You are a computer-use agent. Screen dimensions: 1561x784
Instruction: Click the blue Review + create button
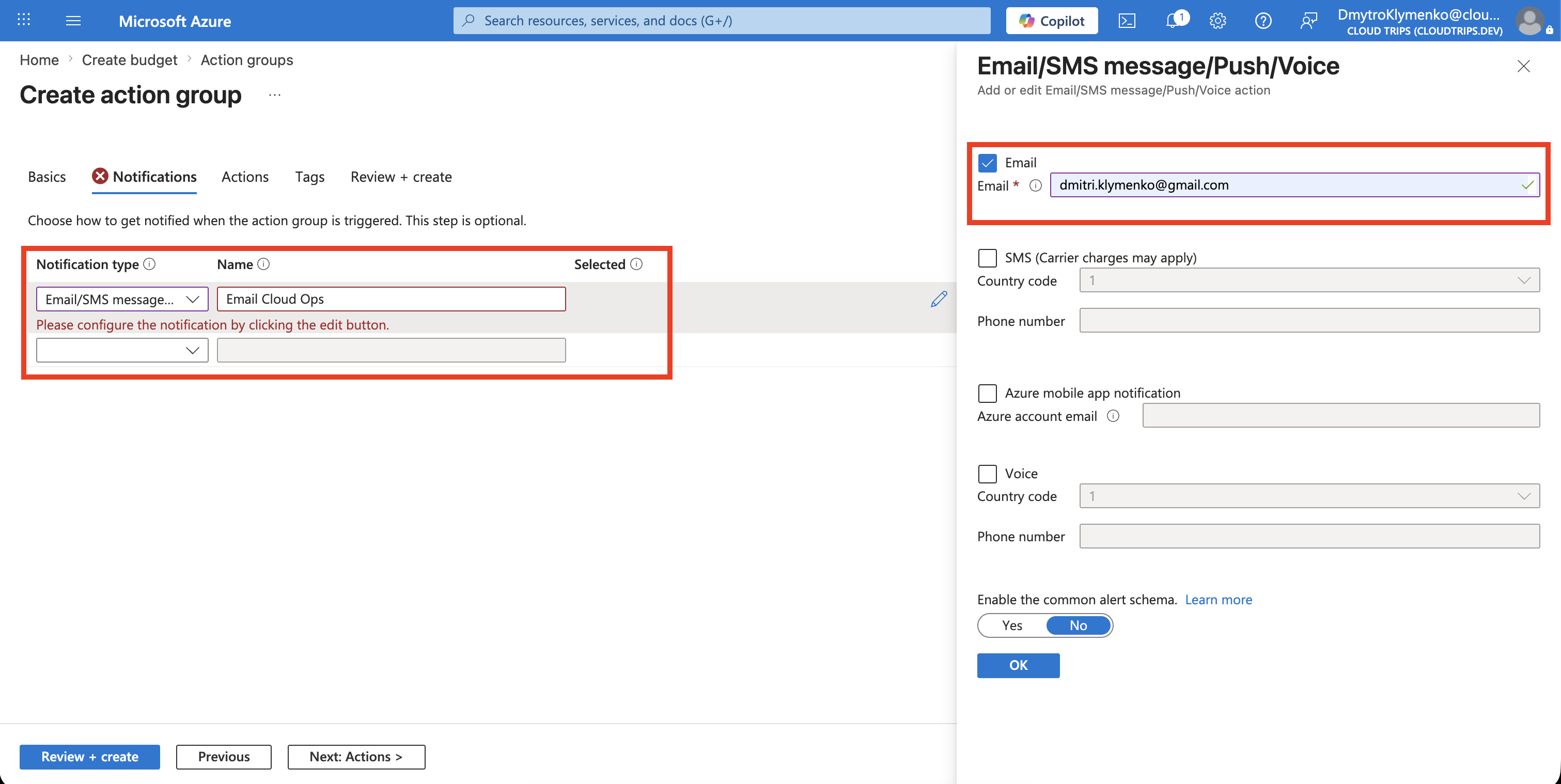pos(90,757)
